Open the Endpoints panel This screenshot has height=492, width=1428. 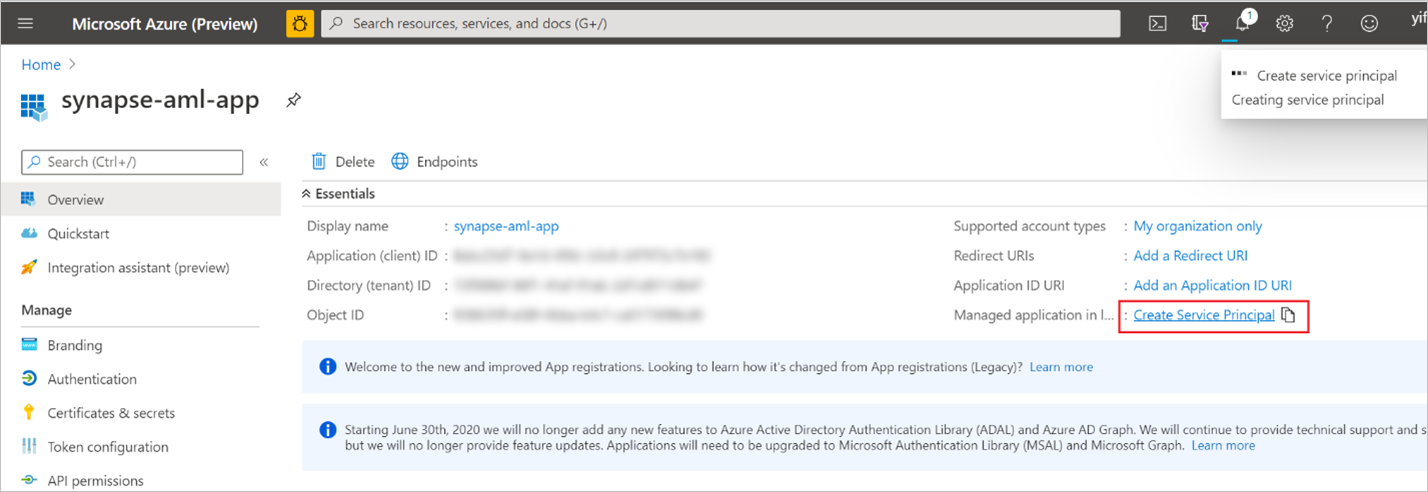tap(434, 162)
